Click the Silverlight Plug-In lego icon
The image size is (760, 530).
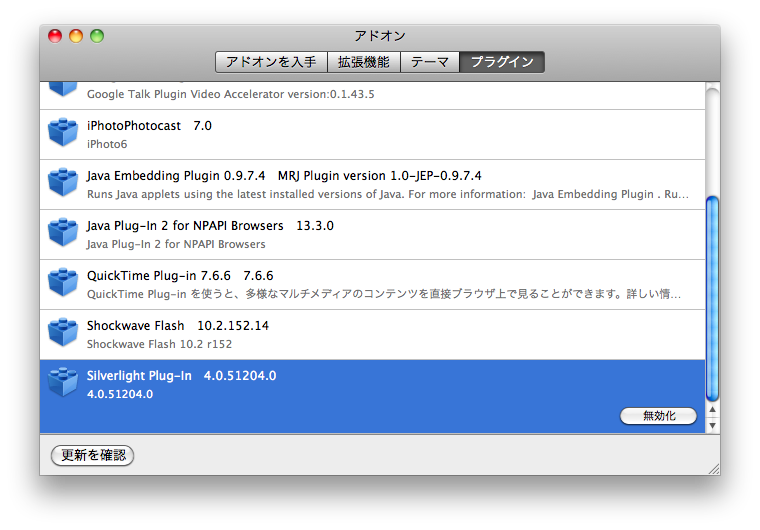(63, 383)
